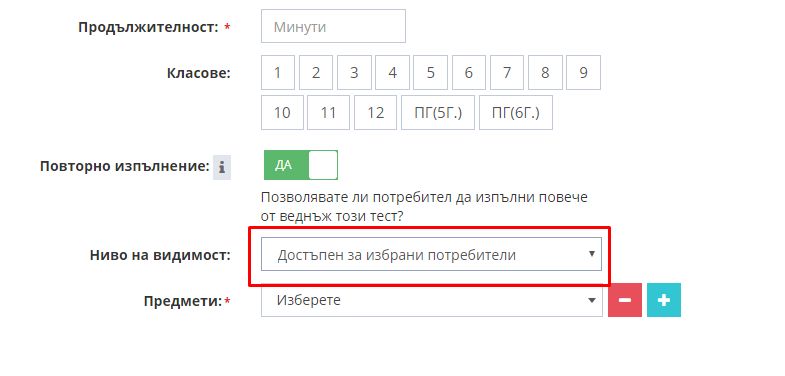The height and width of the screenshot is (376, 785).
Task: Pick class 7 in Класове row
Action: click(507, 73)
